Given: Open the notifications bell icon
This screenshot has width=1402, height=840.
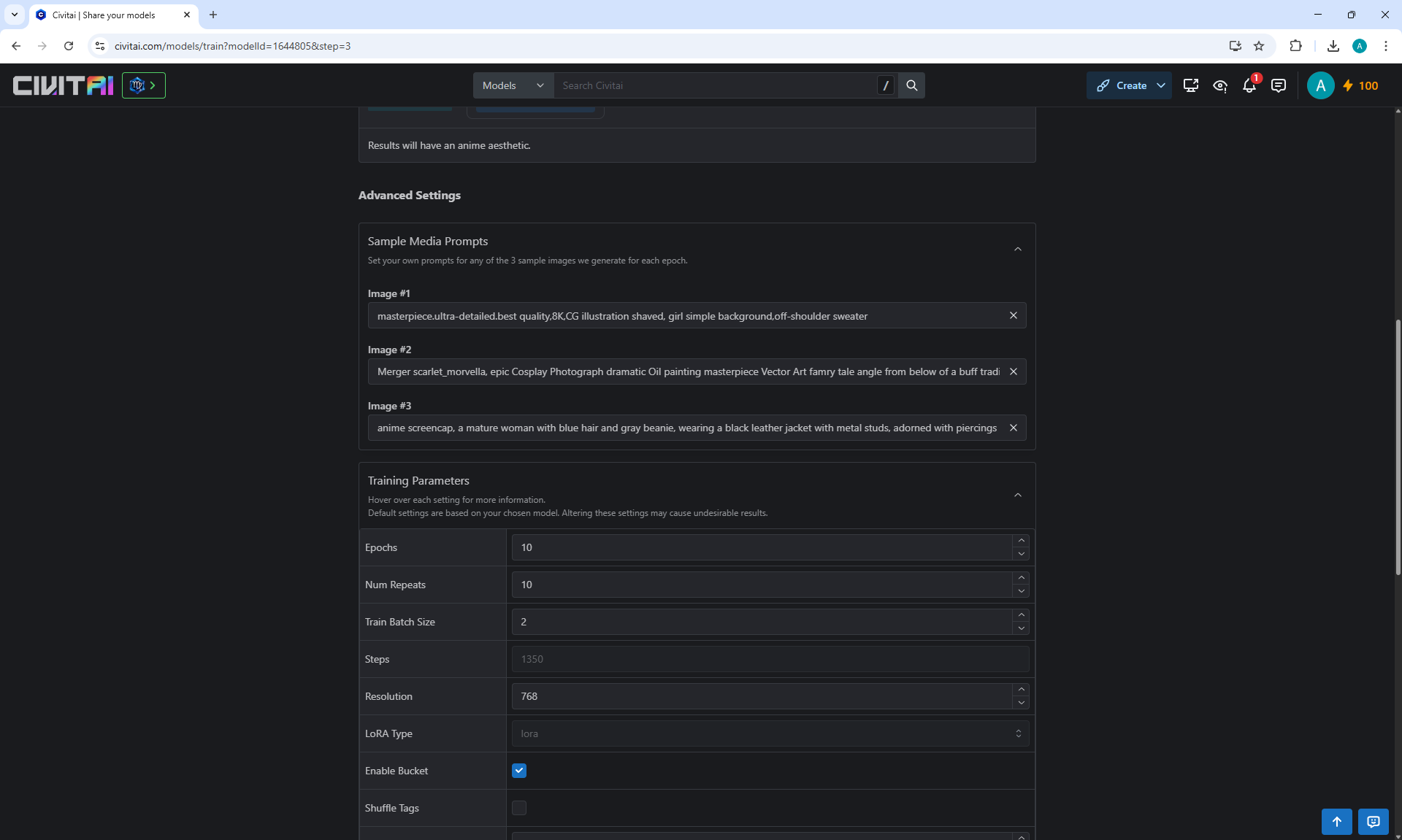Looking at the screenshot, I should (1249, 85).
